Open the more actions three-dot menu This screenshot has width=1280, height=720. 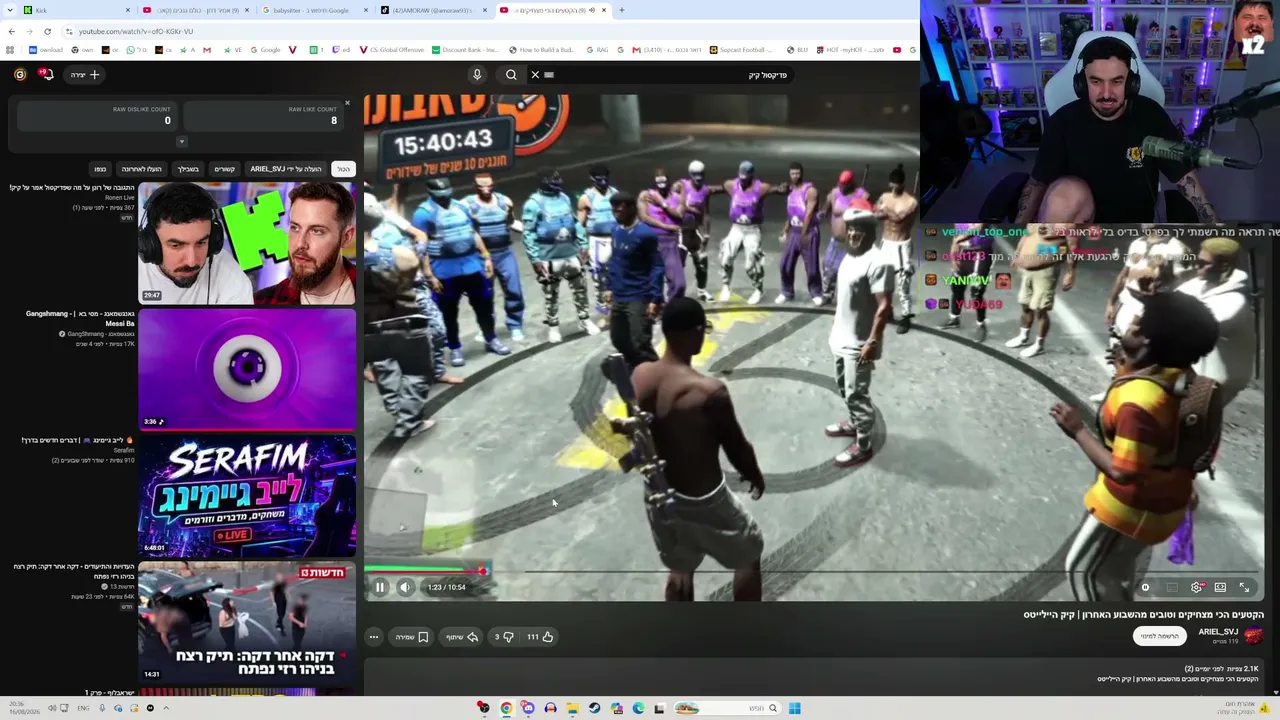point(374,637)
